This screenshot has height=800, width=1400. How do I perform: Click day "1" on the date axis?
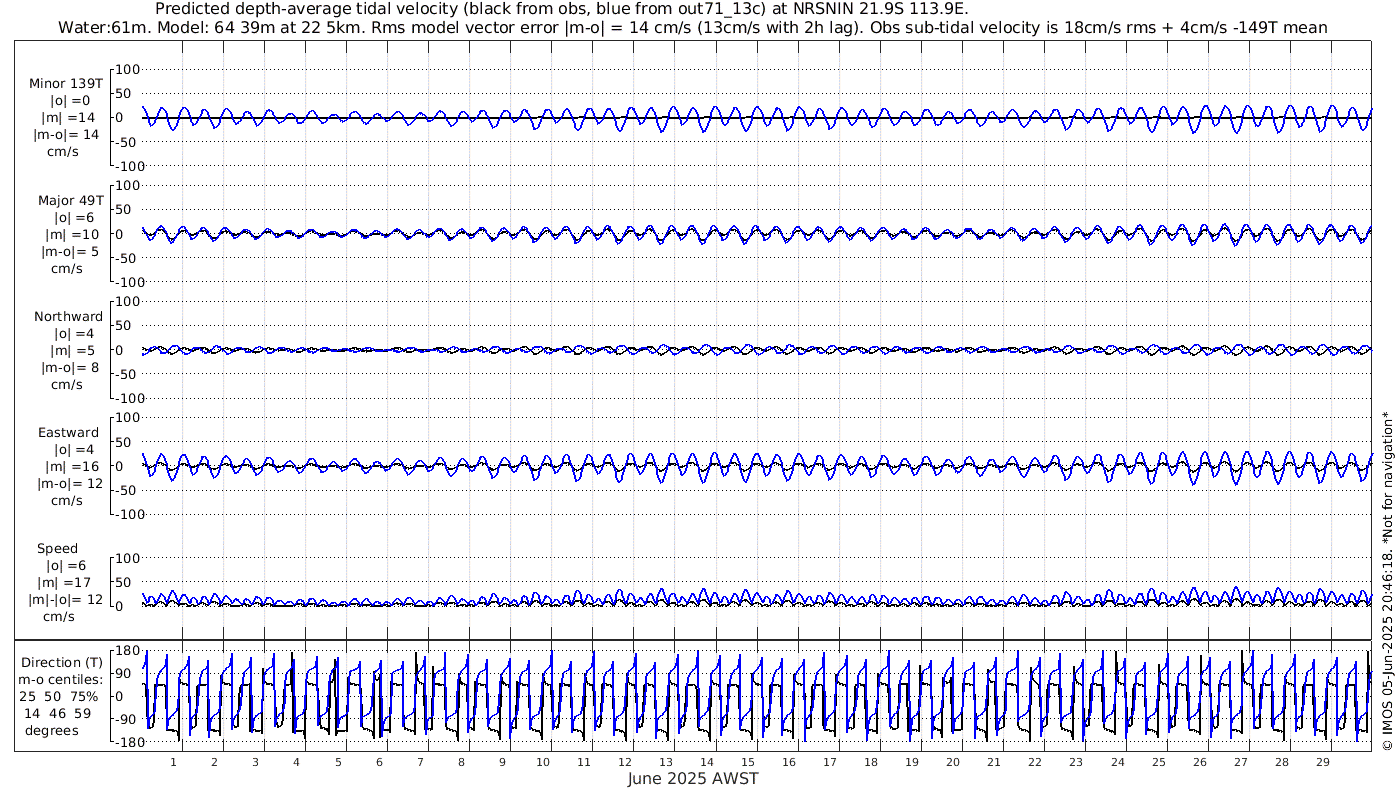(174, 762)
